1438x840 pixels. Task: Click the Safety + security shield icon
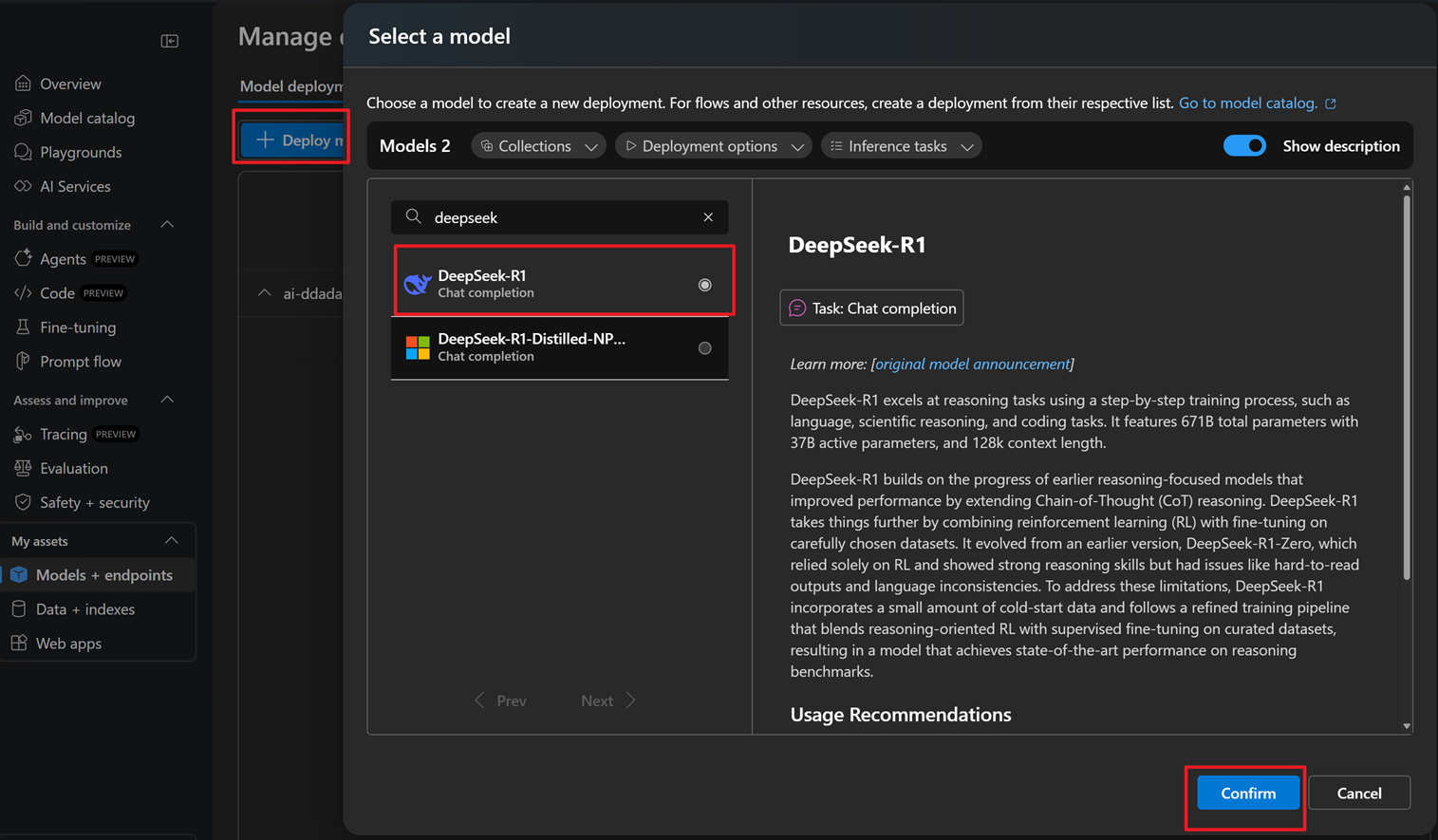(x=23, y=502)
